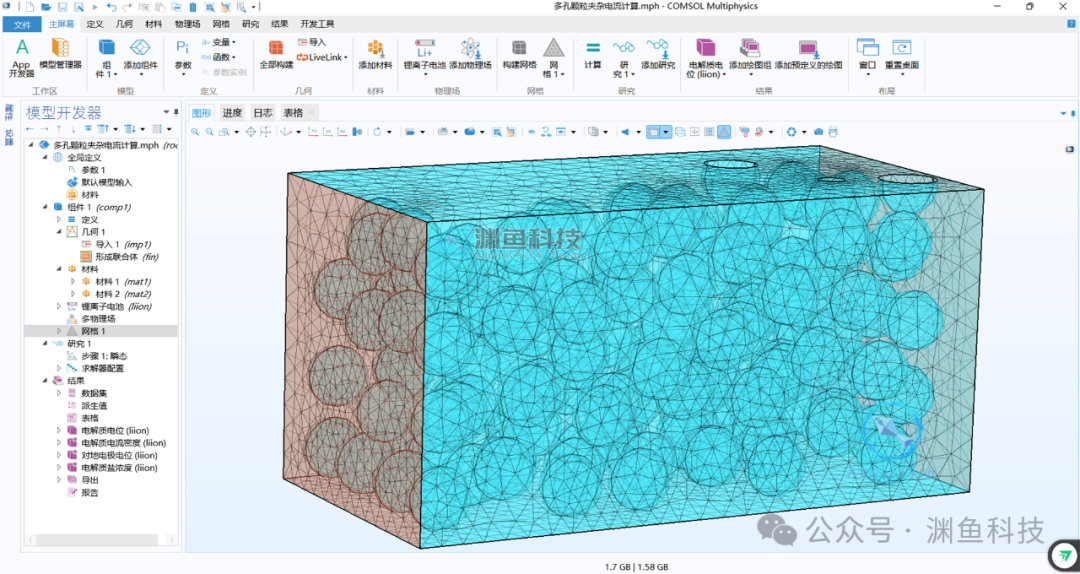Toggle the speaker-shaped scene light button
Viewport: 1080px width, 574px height.
(625, 132)
